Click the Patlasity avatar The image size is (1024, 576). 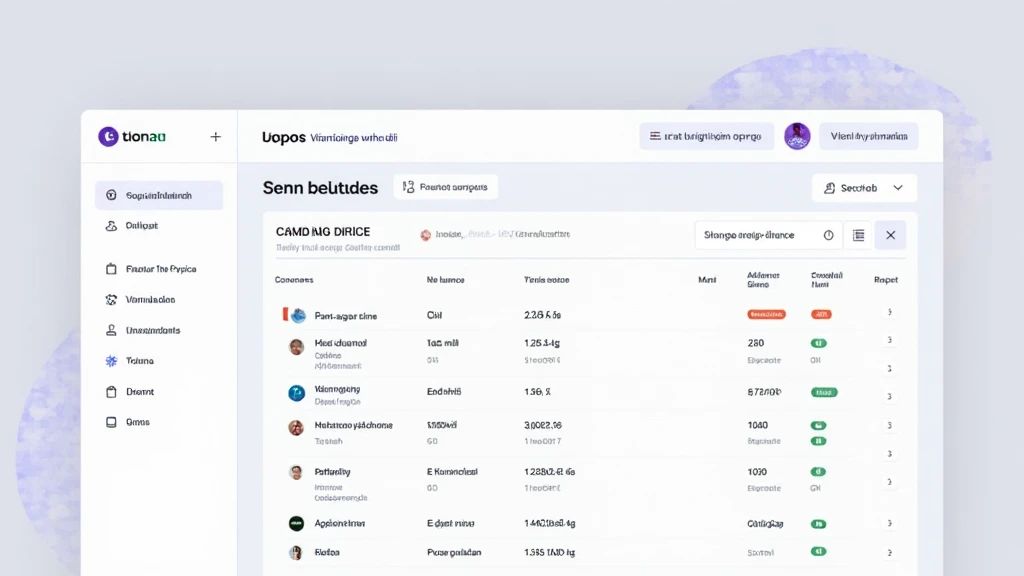[x=296, y=472]
